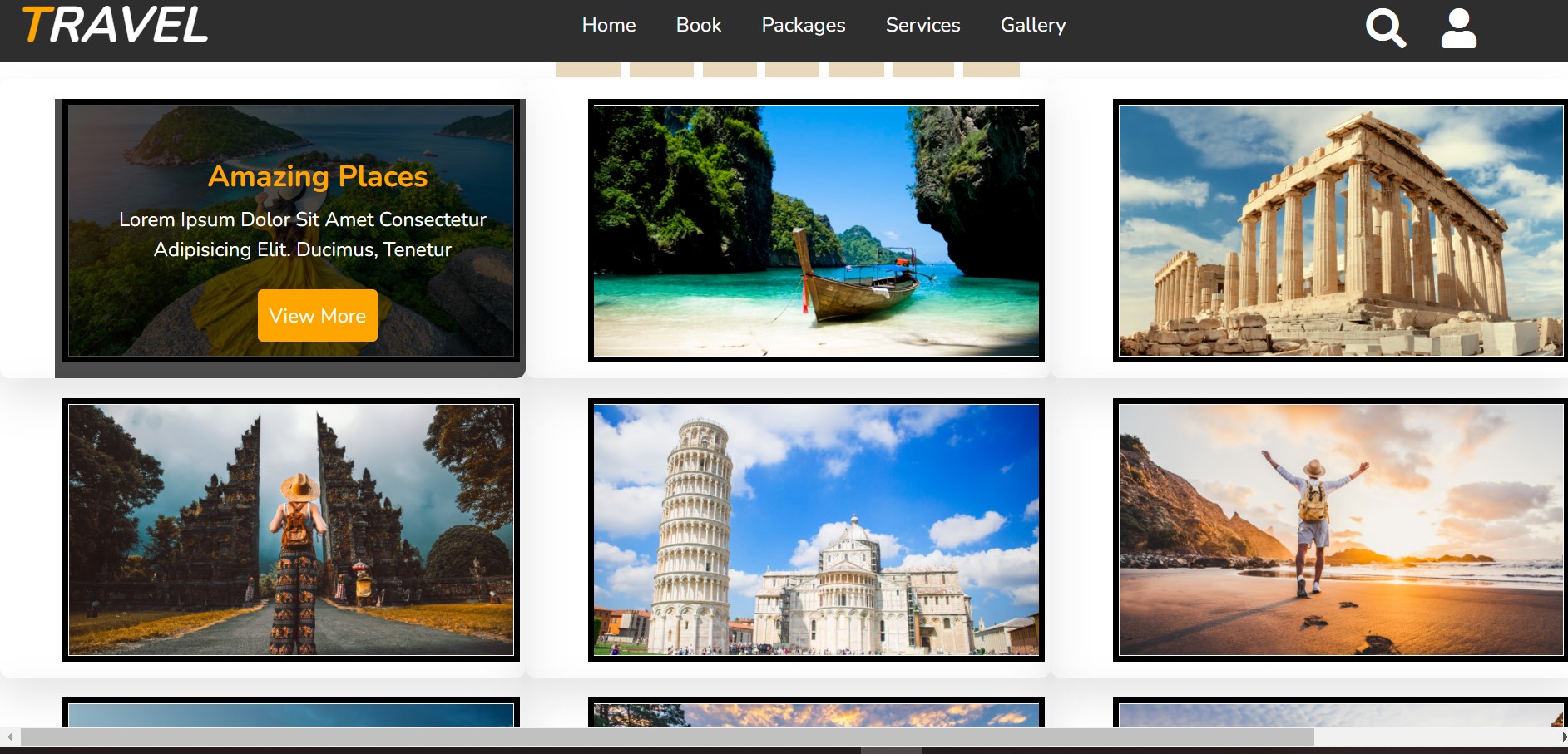
Task: Go to the Home page
Action: coord(608,26)
